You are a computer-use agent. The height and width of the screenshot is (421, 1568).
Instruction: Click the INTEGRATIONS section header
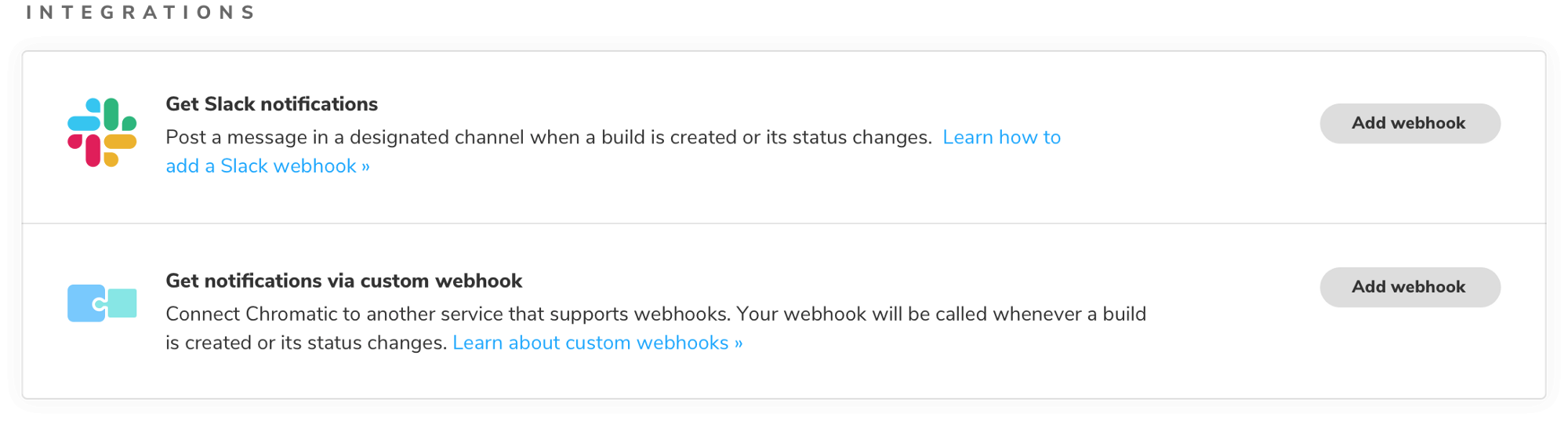click(x=141, y=13)
